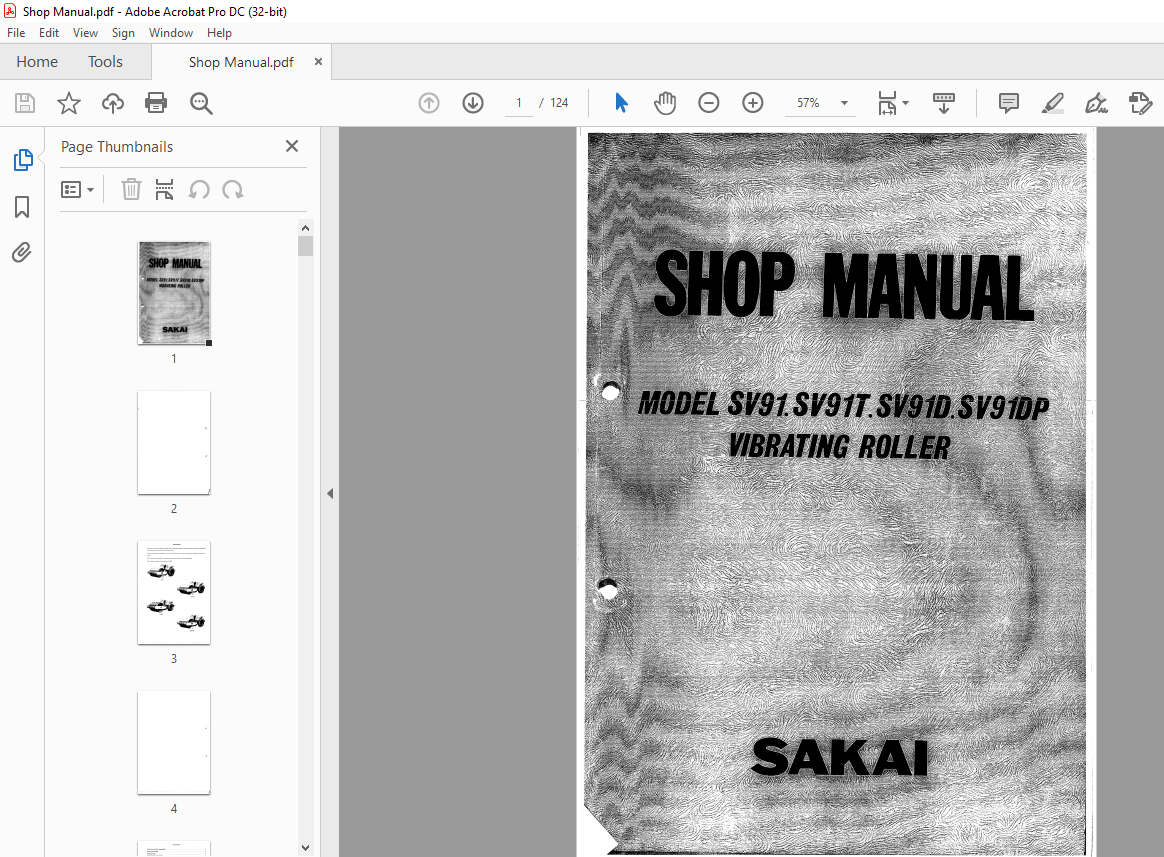Close the Shop Manual.pdf tab
This screenshot has width=1164, height=857.
(x=318, y=62)
